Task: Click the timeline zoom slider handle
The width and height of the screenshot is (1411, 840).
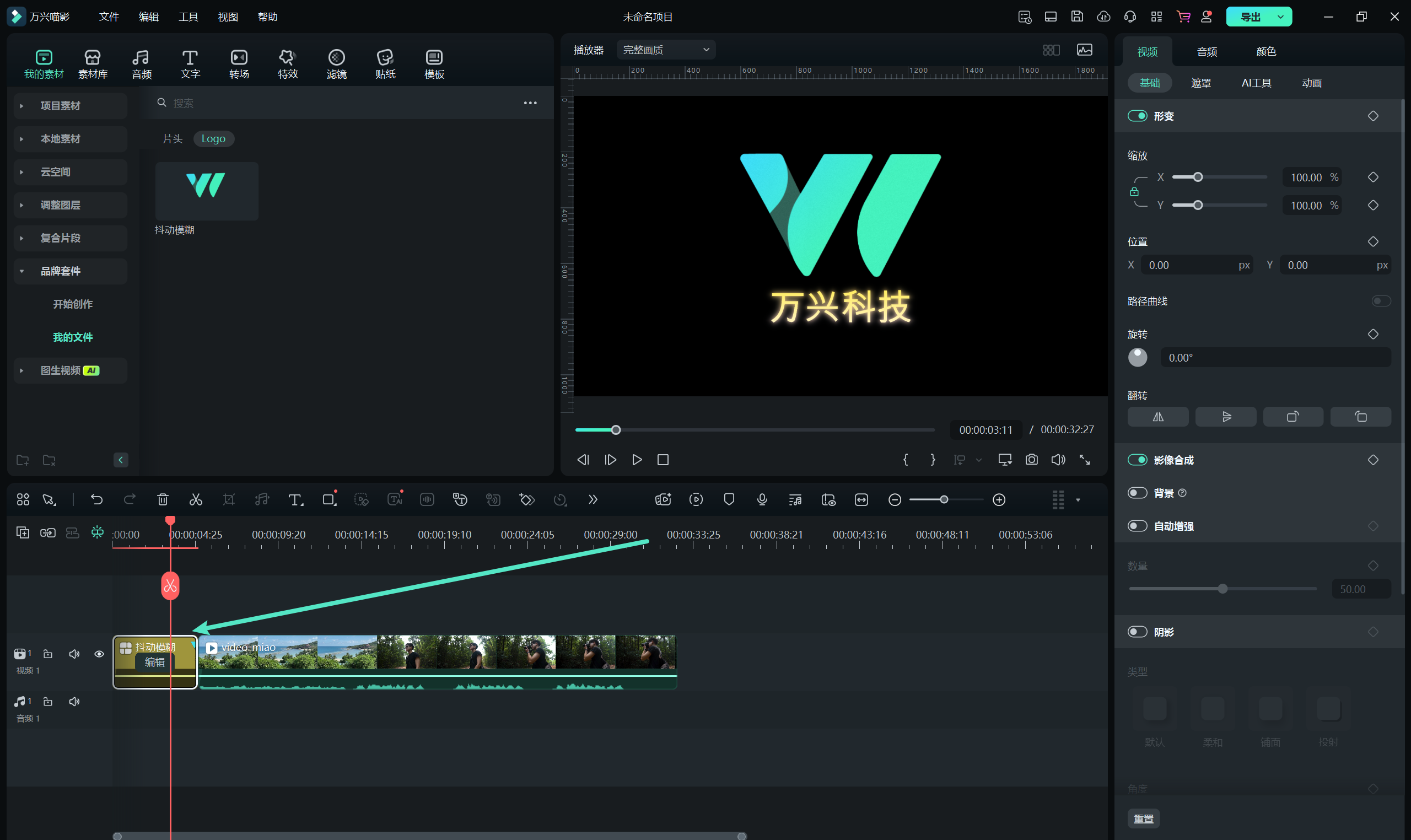Action: 944,499
